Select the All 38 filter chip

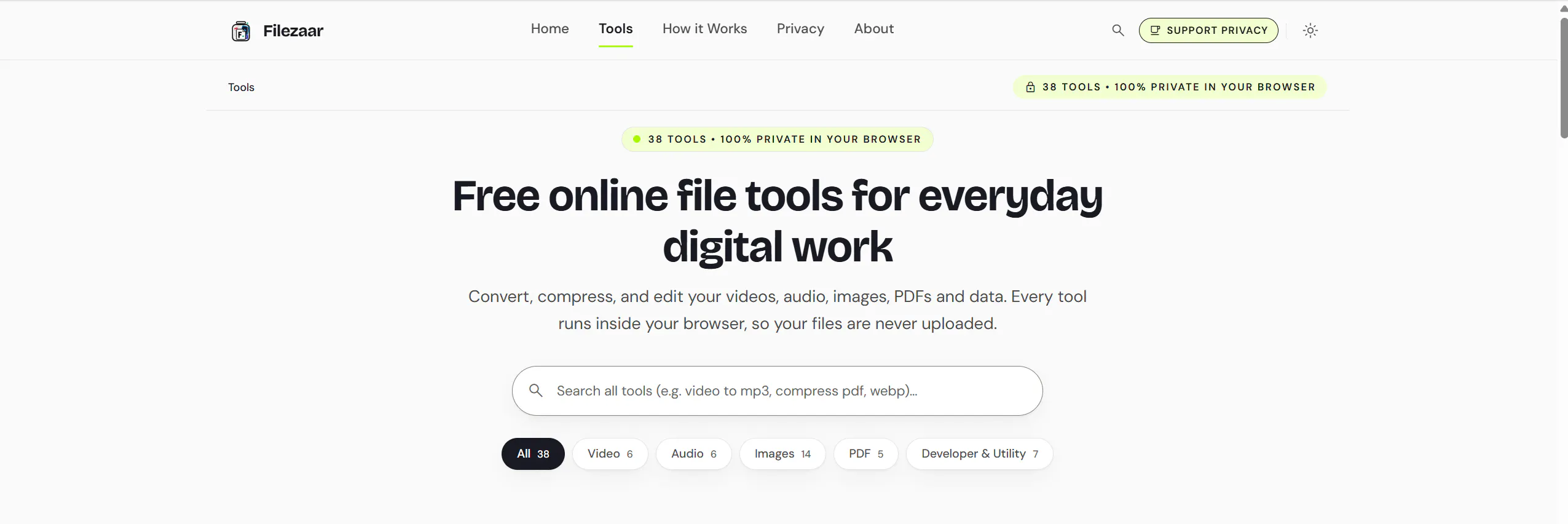(533, 454)
